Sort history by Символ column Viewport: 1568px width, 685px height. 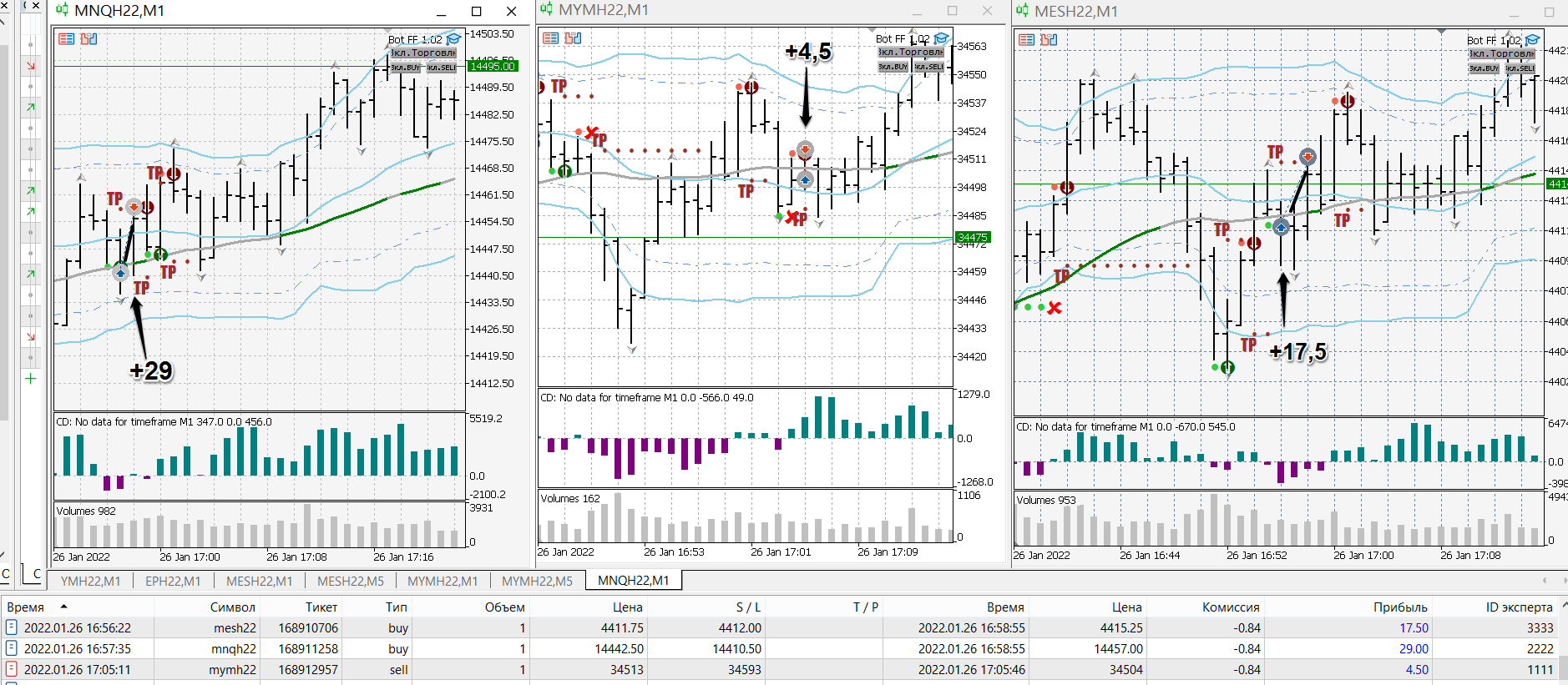pos(232,607)
